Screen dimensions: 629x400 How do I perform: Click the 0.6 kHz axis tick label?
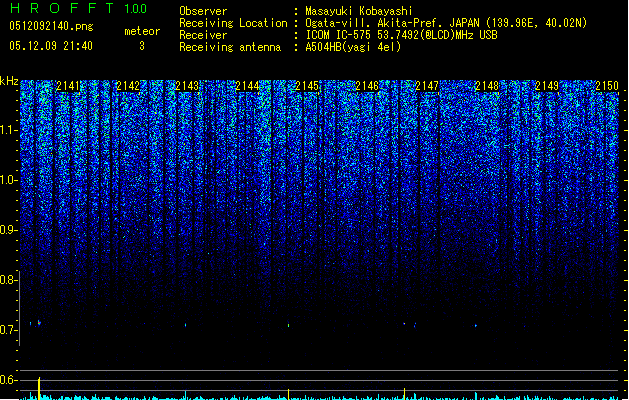tap(8, 380)
